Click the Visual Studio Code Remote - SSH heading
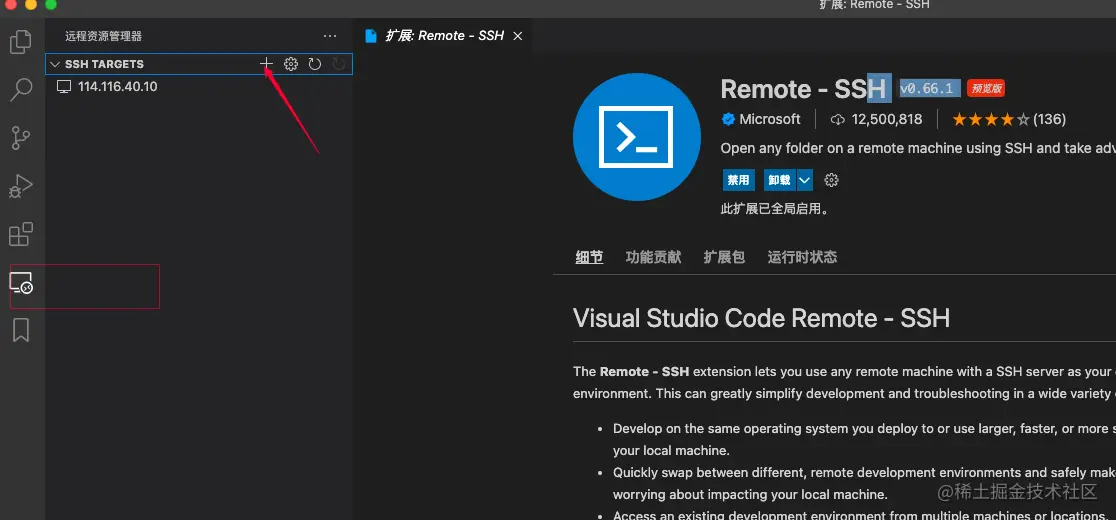This screenshot has width=1116, height=520. pyautogui.click(x=762, y=318)
